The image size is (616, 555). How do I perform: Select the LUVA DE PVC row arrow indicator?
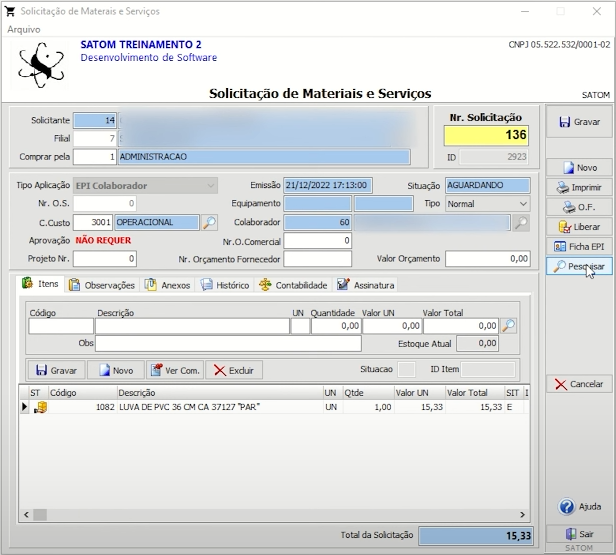coord(24,407)
